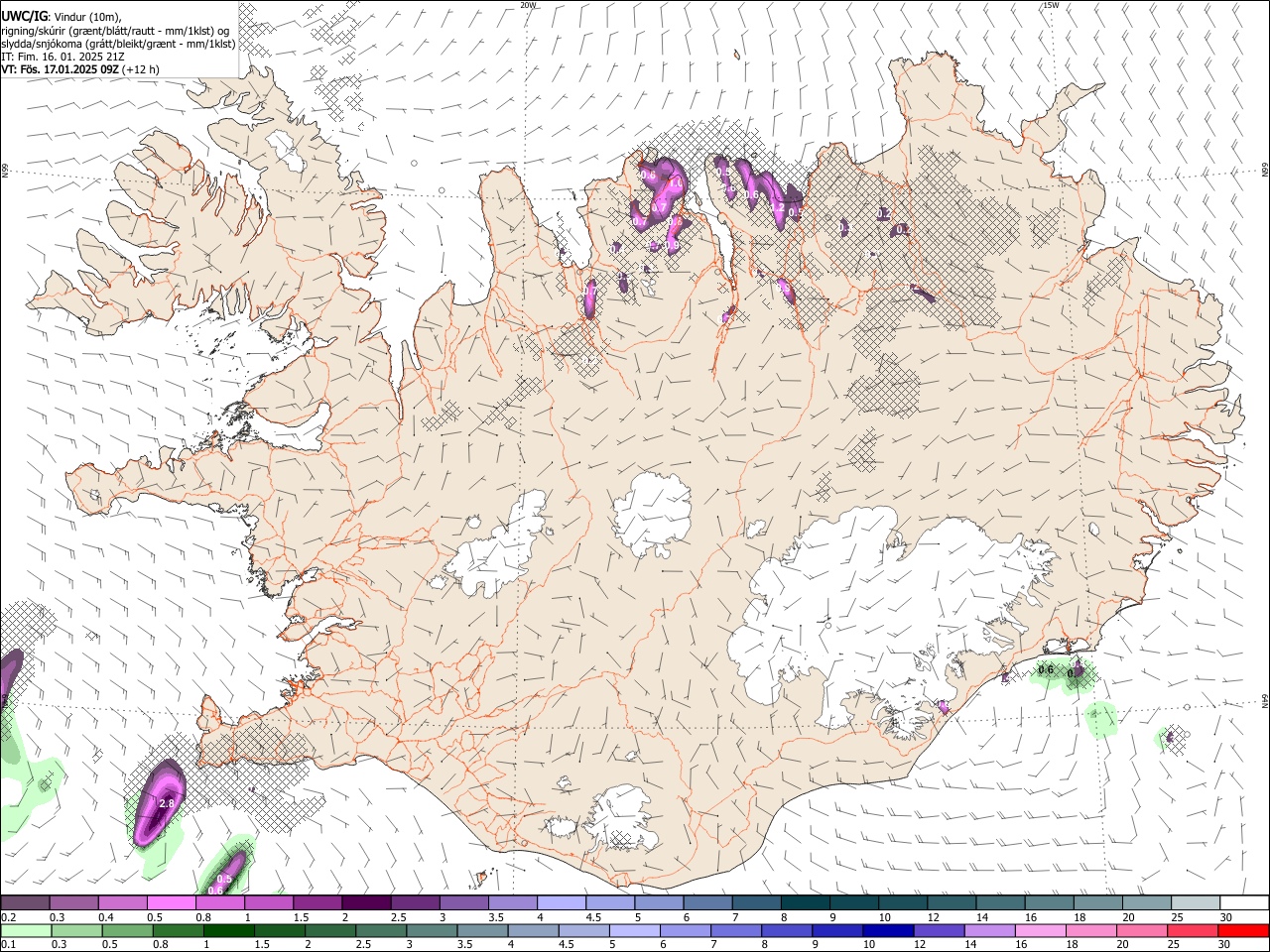Click the valid time line 'VT: Fös. 17.01.2025 09Z'
The height and width of the screenshot is (952, 1270).
[x=60, y=69]
